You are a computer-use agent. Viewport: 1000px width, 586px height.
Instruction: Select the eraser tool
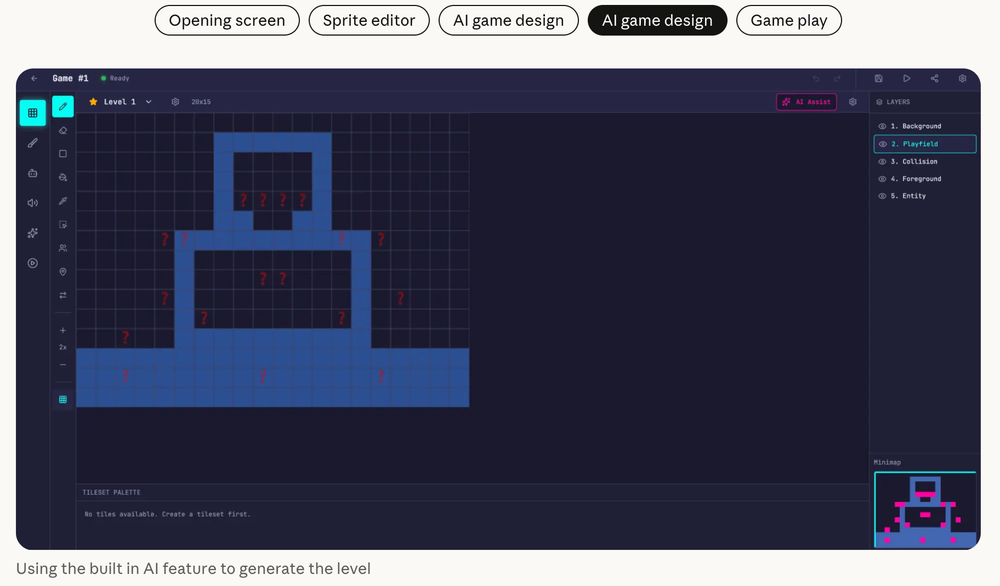point(63,130)
